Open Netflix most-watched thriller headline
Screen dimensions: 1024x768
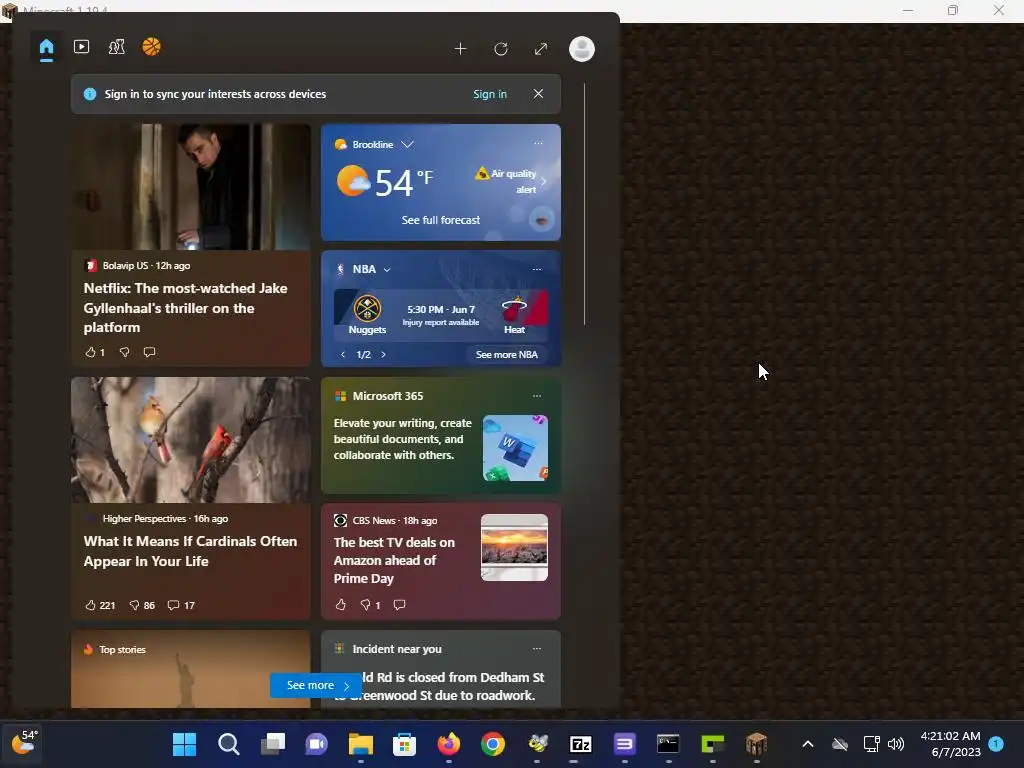coord(185,308)
